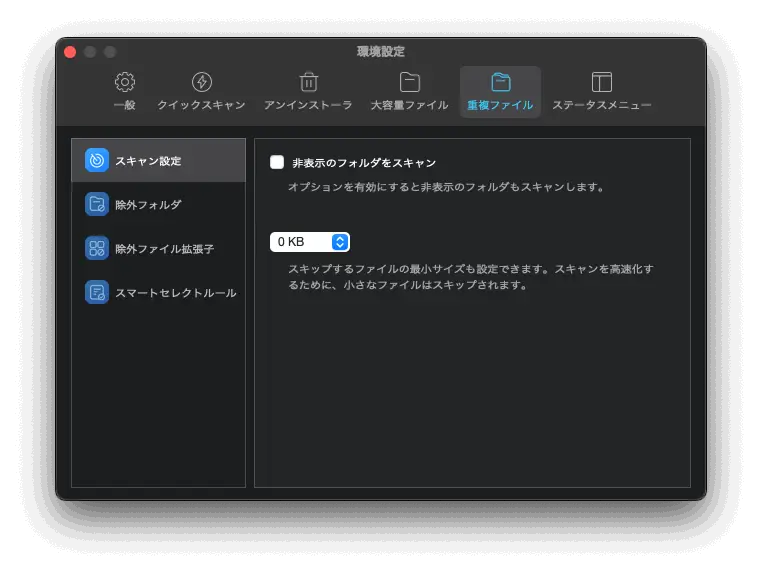Select 除外ファイル拡張子 in the sidebar
Image resolution: width=762 pixels, height=574 pixels.
click(x=158, y=248)
